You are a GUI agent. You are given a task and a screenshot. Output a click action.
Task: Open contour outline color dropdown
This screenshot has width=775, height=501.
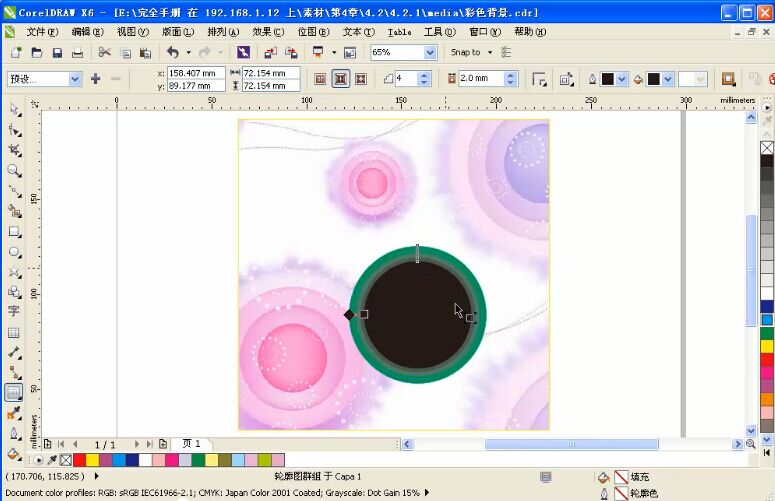pos(622,79)
